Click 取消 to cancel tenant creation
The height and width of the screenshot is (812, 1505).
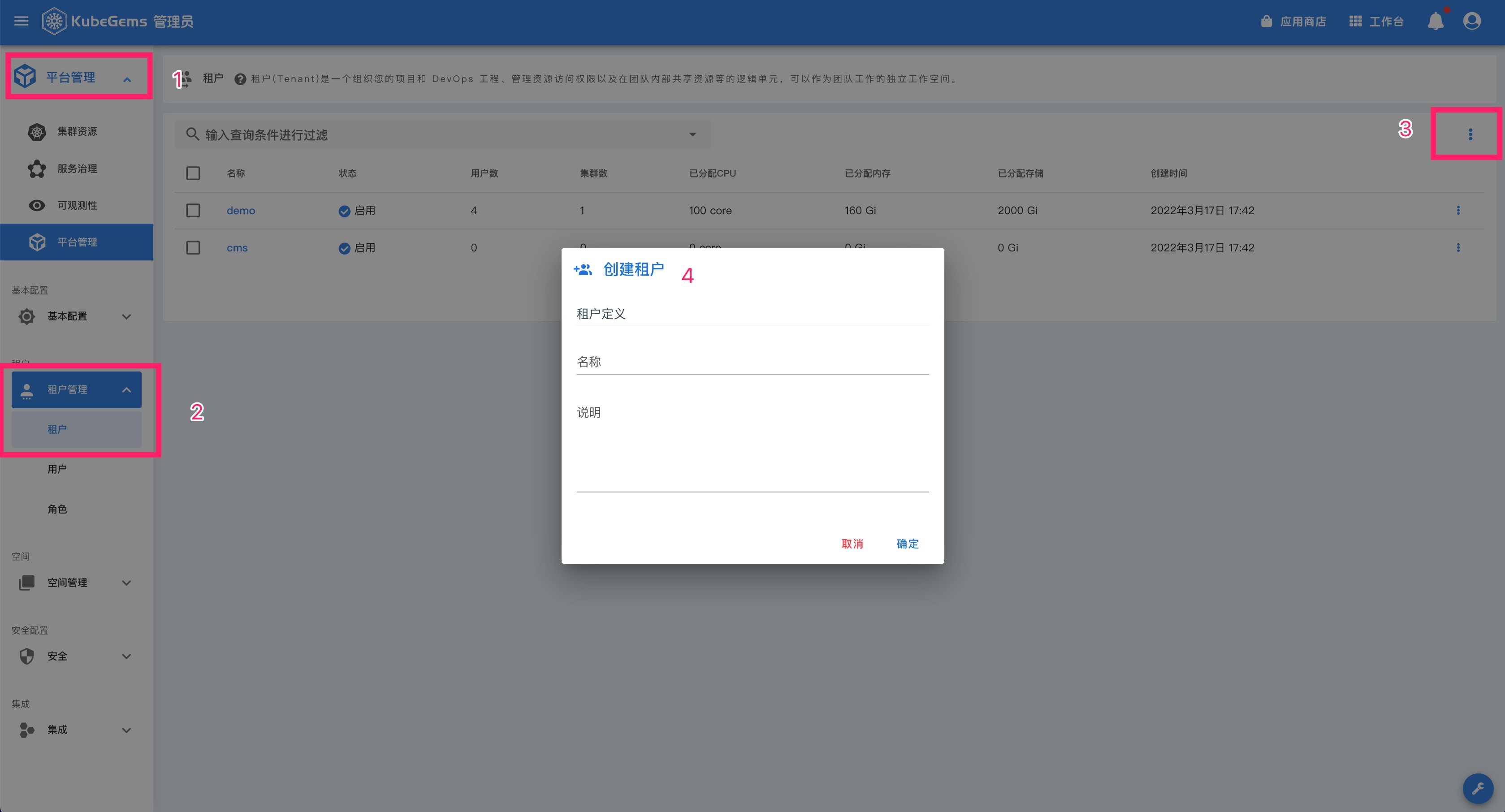coord(852,544)
